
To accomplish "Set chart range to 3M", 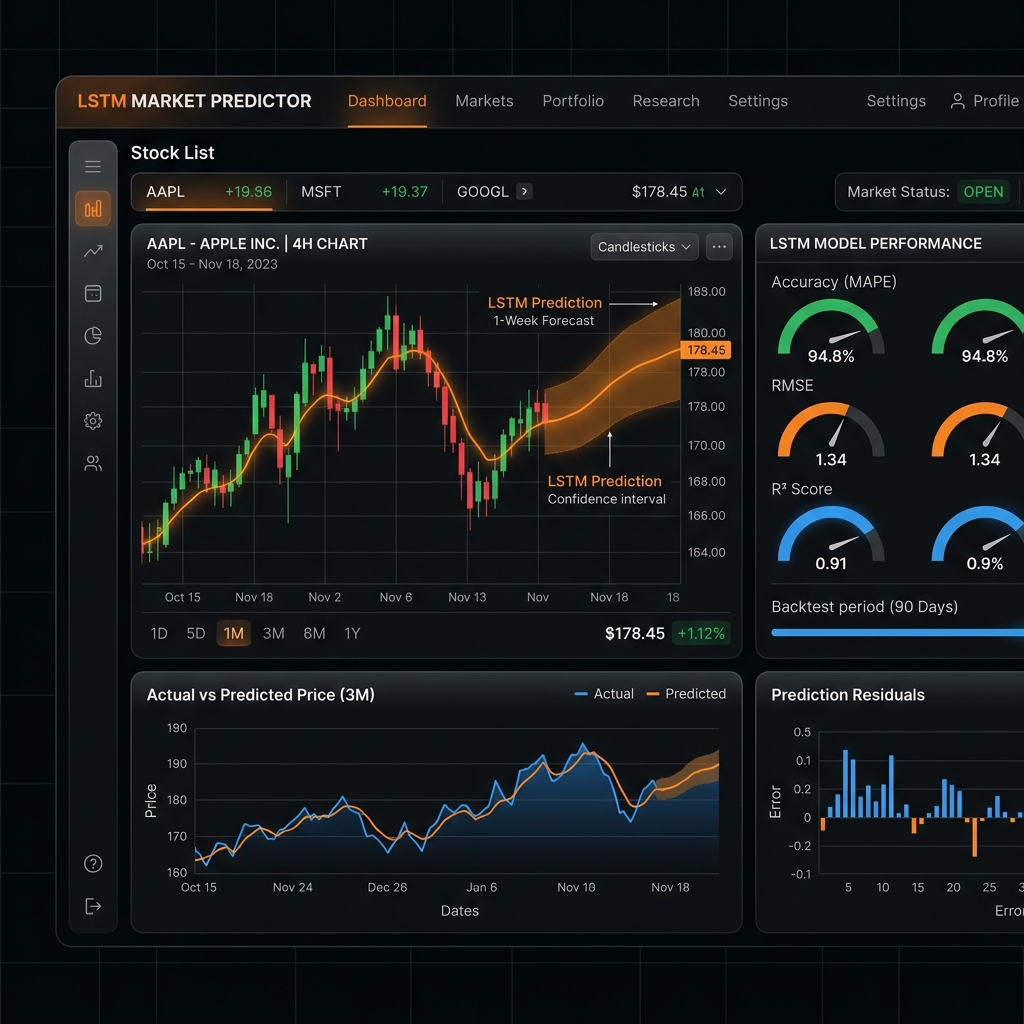I will (x=273, y=633).
